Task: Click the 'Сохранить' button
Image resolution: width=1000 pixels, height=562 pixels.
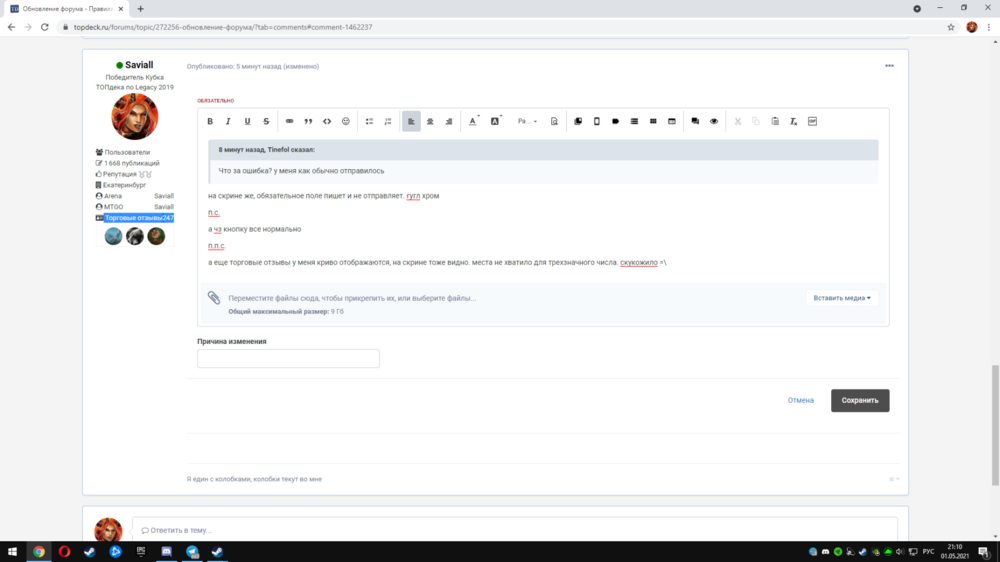Action: pyautogui.click(x=859, y=400)
